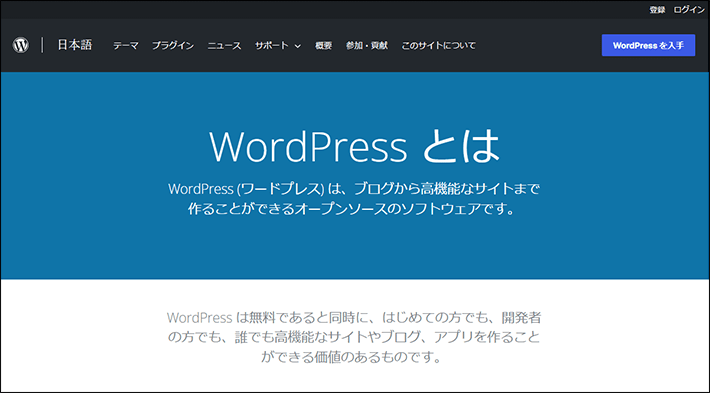Image resolution: width=710 pixels, height=393 pixels.
Task: Click the WordPress とは heading
Action: click(x=354, y=146)
